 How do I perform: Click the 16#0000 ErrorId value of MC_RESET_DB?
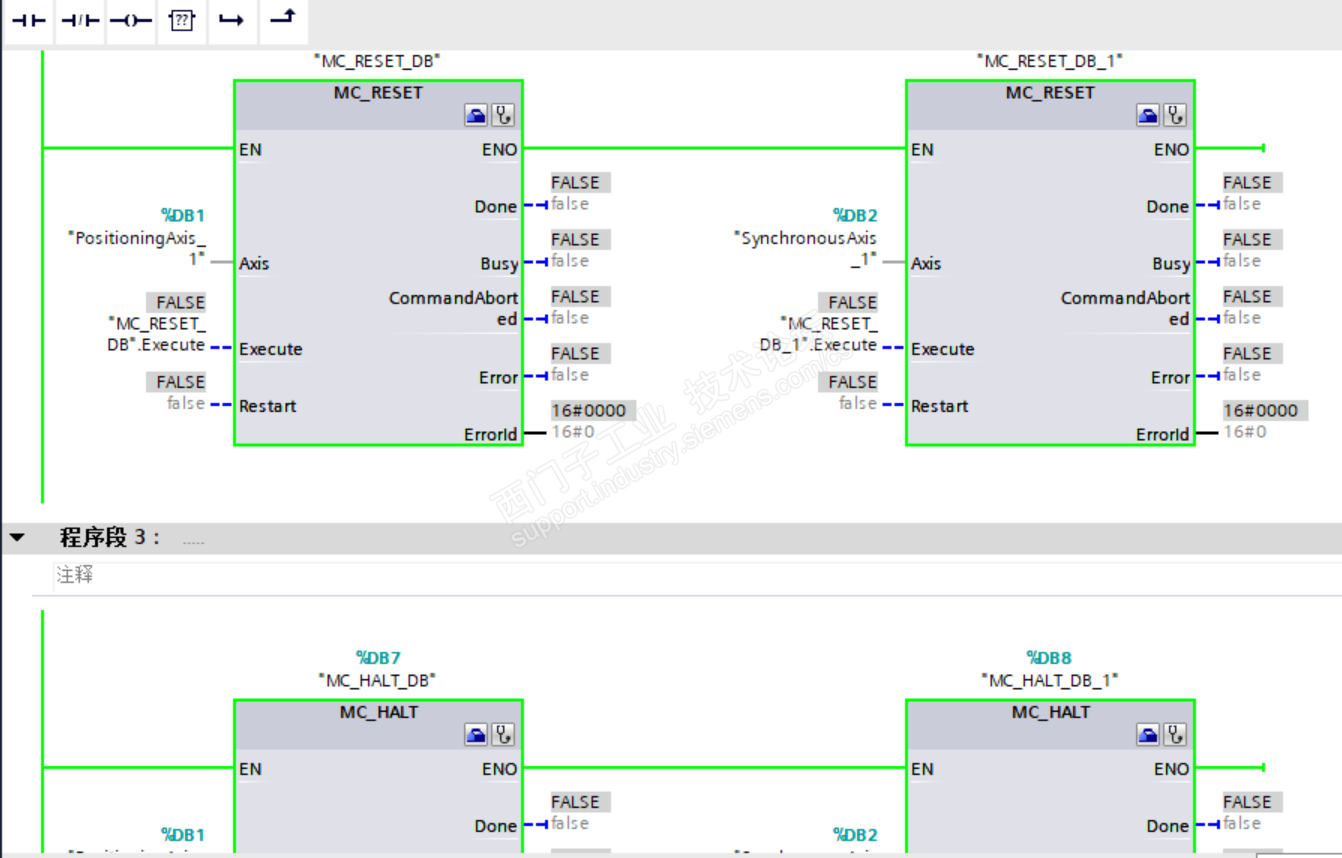pyautogui.click(x=591, y=410)
